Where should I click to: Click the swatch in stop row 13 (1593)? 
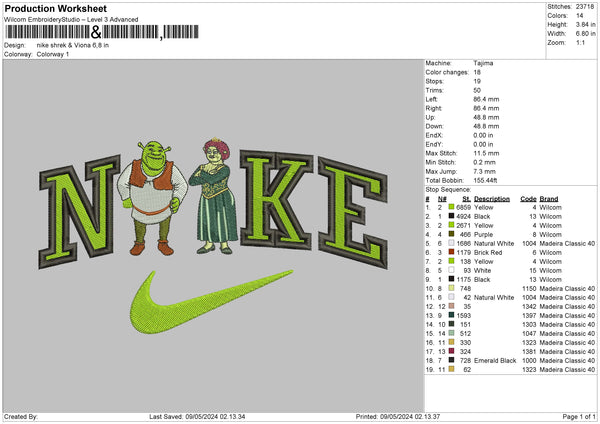451,315
